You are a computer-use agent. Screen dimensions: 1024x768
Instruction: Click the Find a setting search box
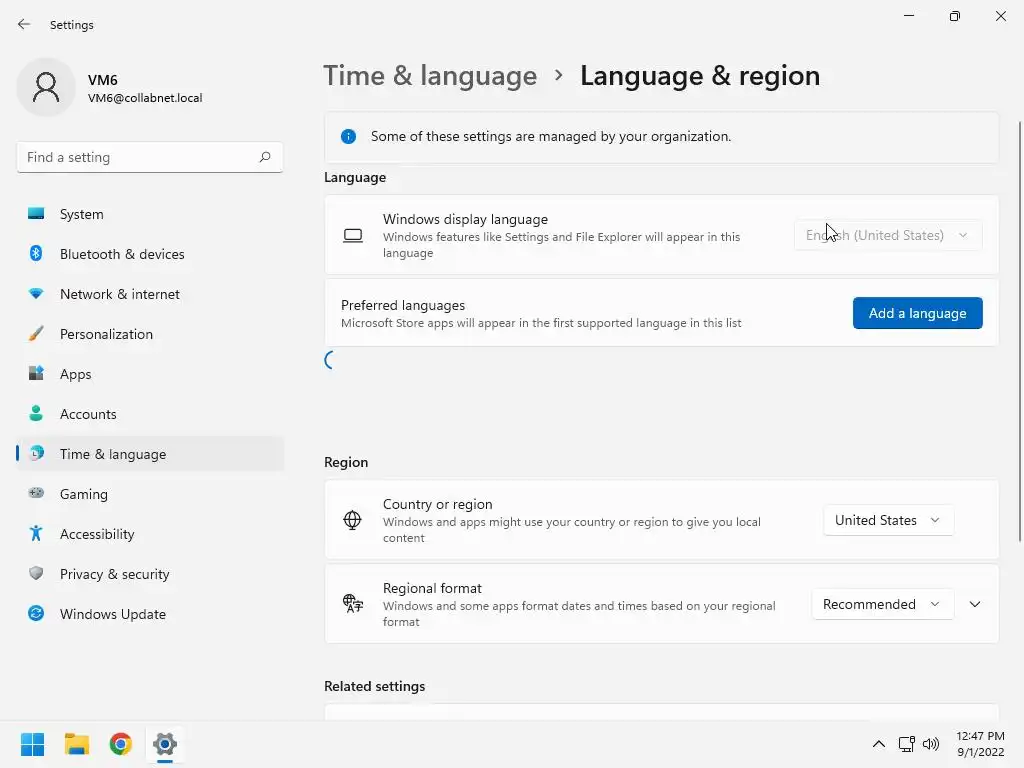[150, 157]
